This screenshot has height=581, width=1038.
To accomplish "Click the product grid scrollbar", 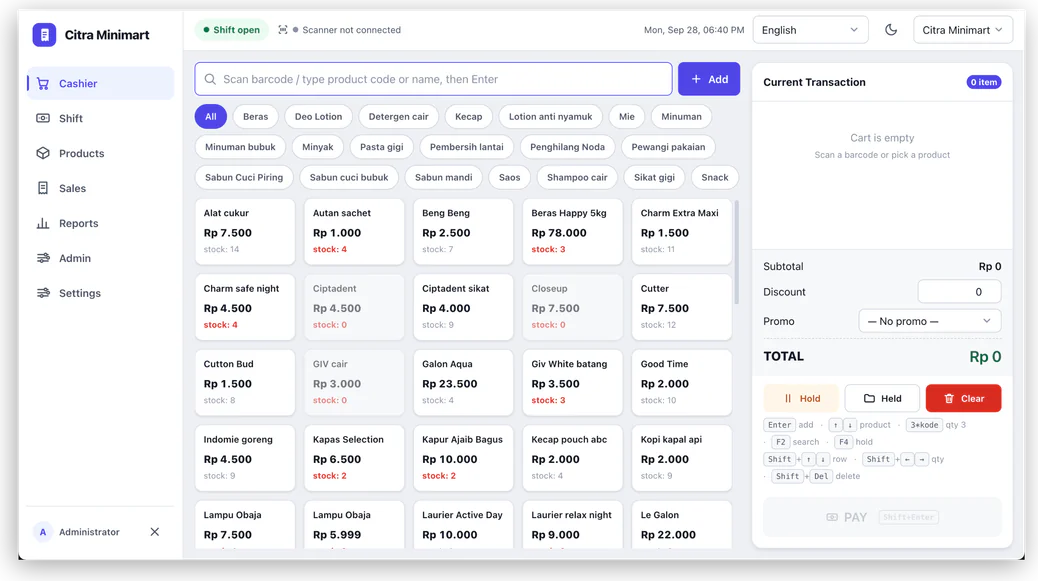I will pyautogui.click(x=736, y=253).
